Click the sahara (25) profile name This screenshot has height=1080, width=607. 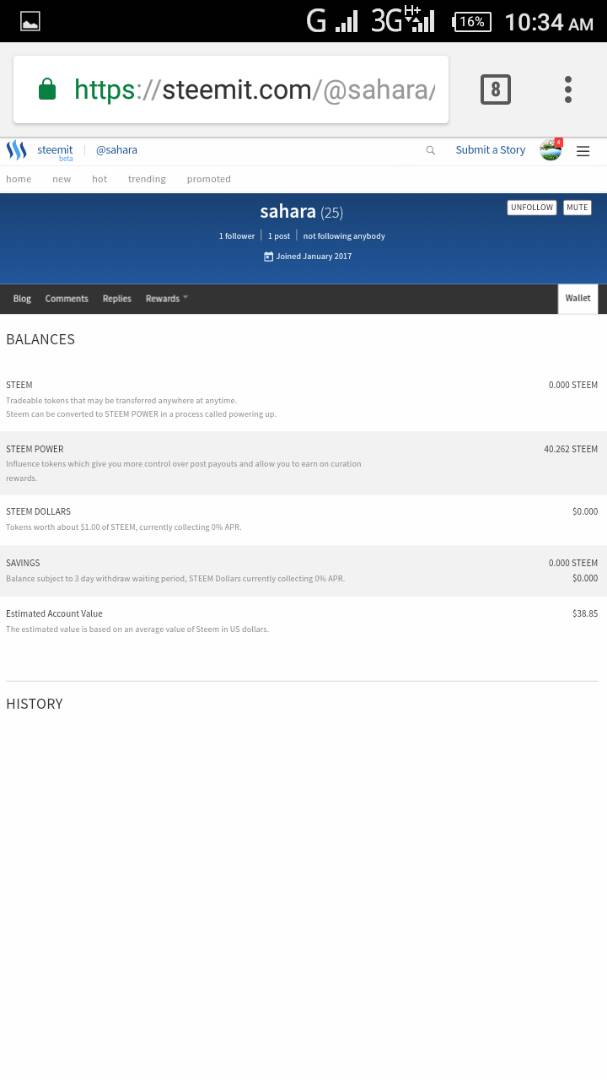(301, 211)
